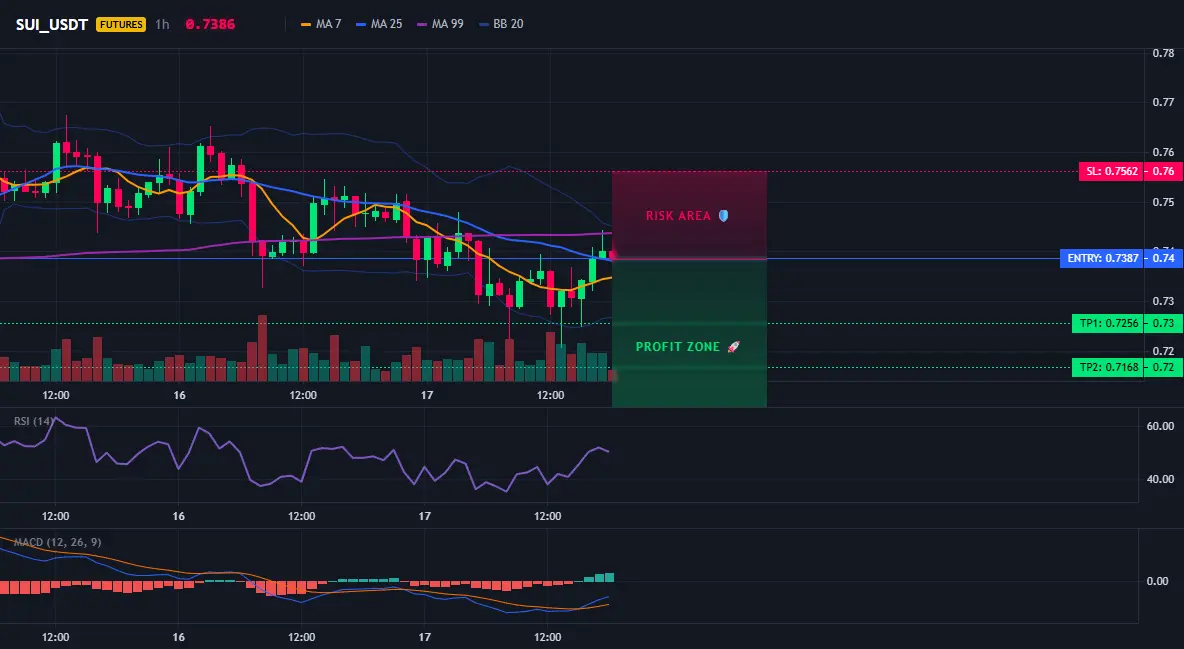
Task: Toggle the MA 7 legend entry
Action: tap(321, 24)
